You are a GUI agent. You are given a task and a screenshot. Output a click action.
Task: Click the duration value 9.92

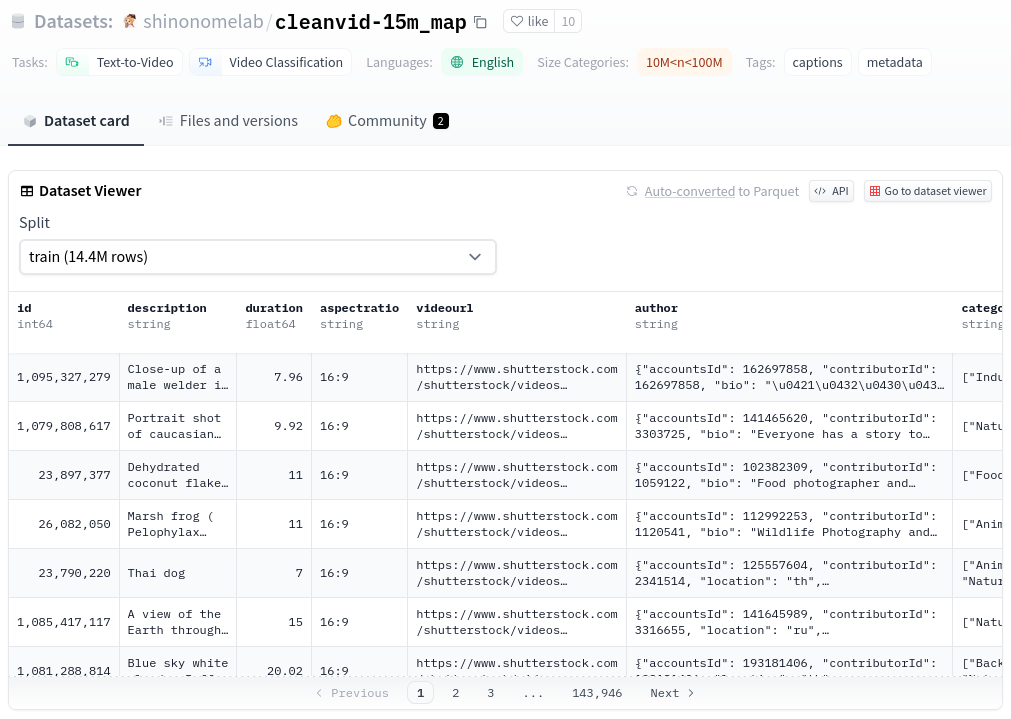coord(274,426)
